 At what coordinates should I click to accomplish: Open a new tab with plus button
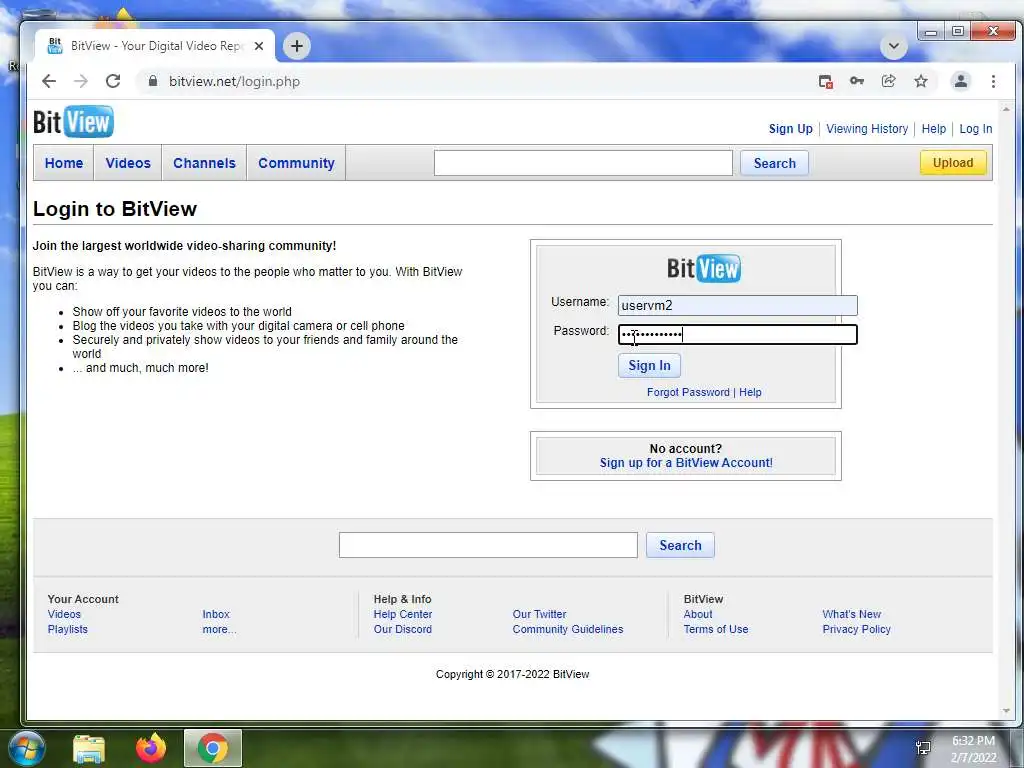click(x=296, y=46)
